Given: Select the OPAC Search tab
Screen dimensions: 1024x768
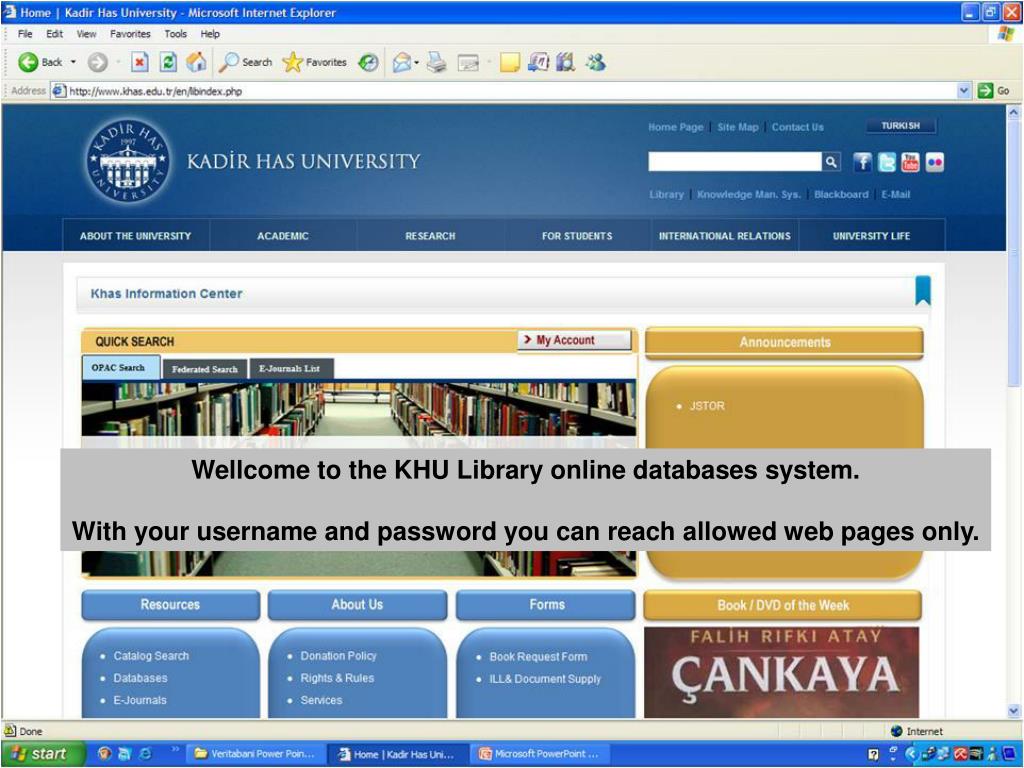Looking at the screenshot, I should (121, 368).
